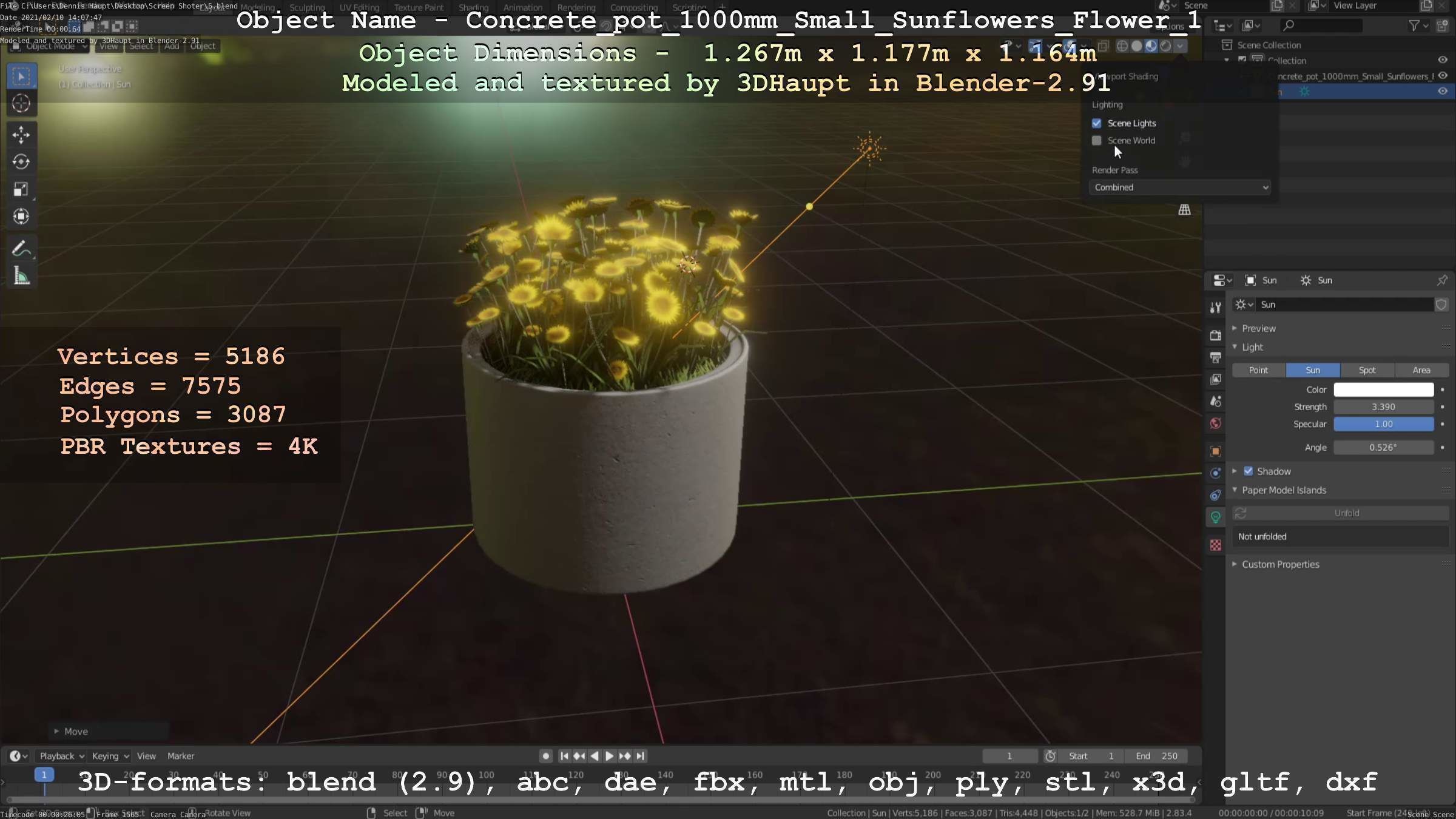Viewport: 1456px width, 819px height.
Task: Hide the Collection via its eye icon
Action: point(1443,60)
